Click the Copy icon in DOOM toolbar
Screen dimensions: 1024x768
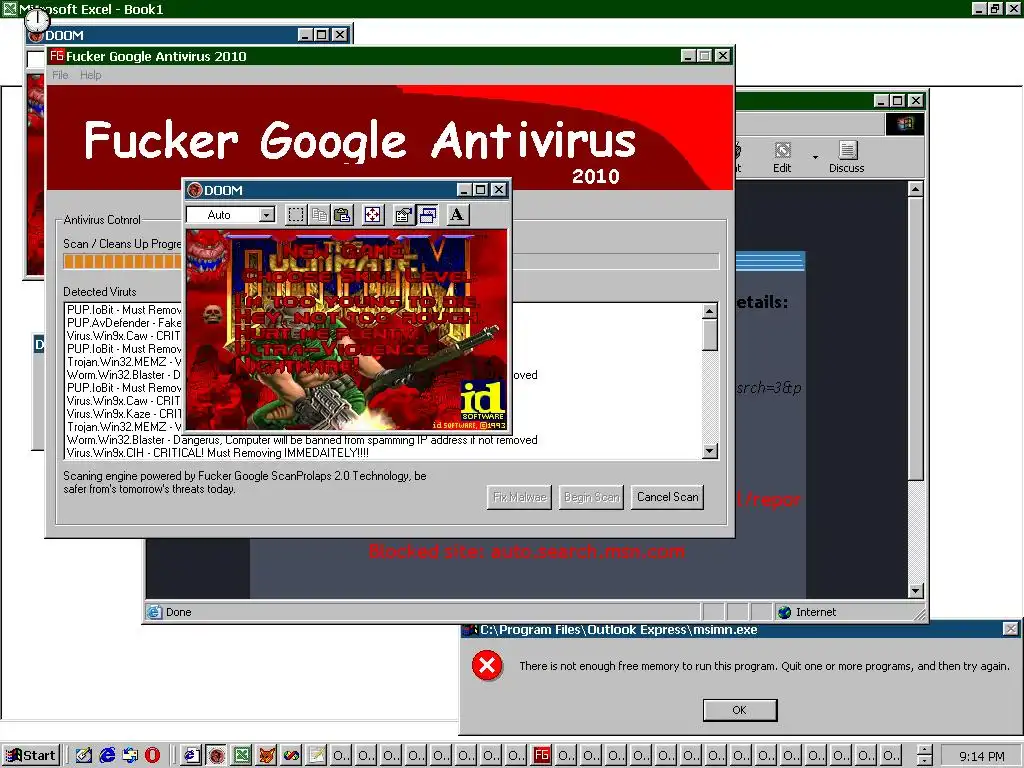[x=319, y=215]
